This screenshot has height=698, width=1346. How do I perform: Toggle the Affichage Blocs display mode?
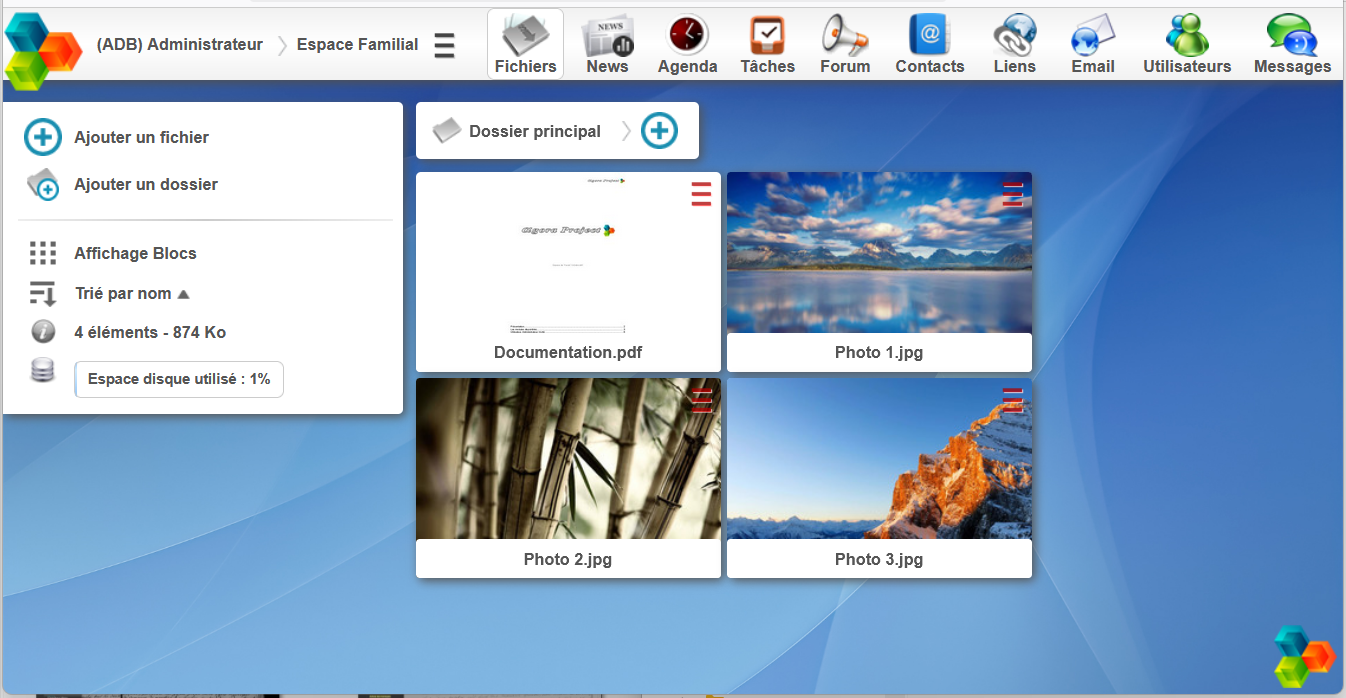tap(135, 253)
